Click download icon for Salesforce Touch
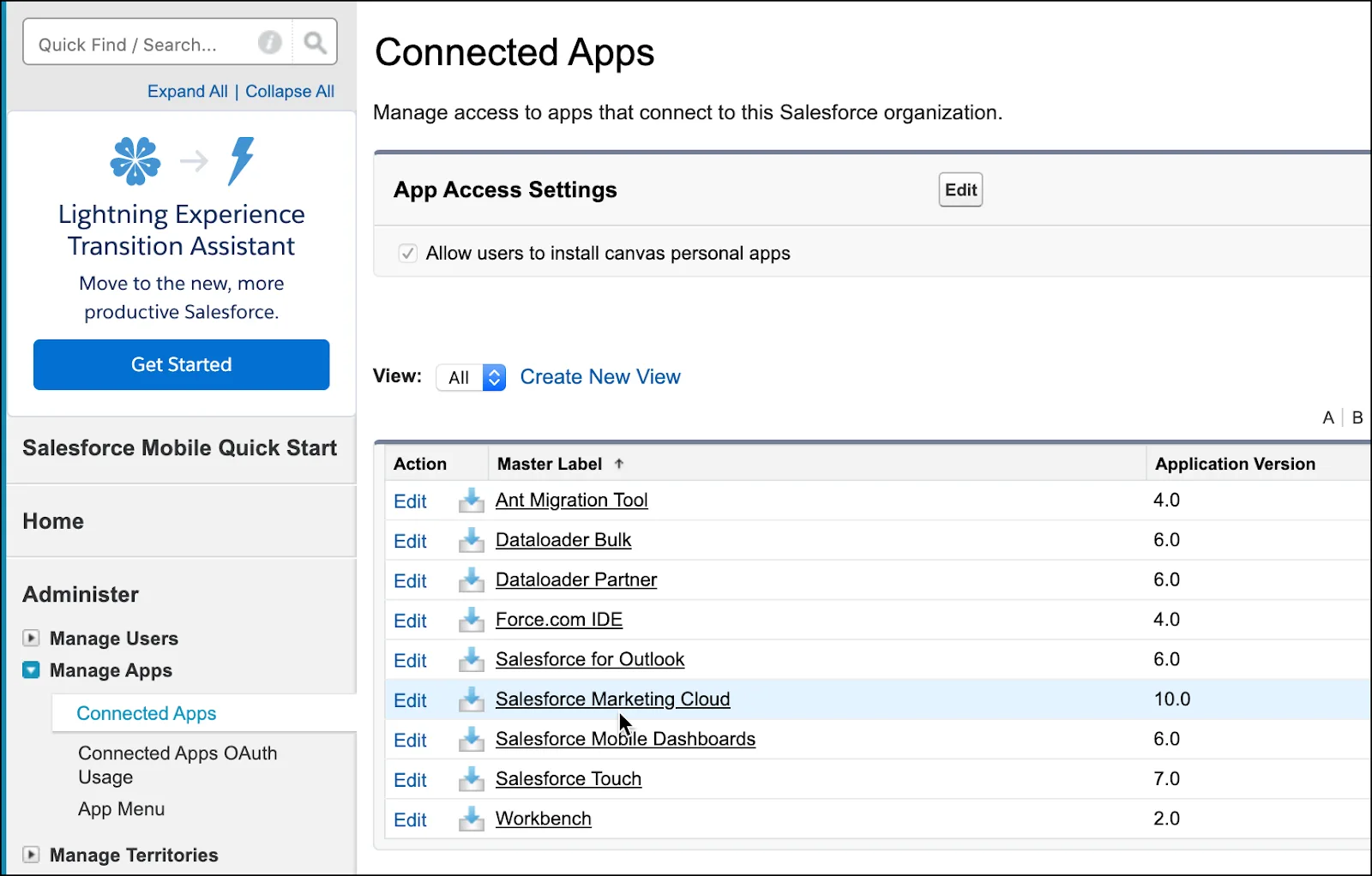 click(471, 779)
